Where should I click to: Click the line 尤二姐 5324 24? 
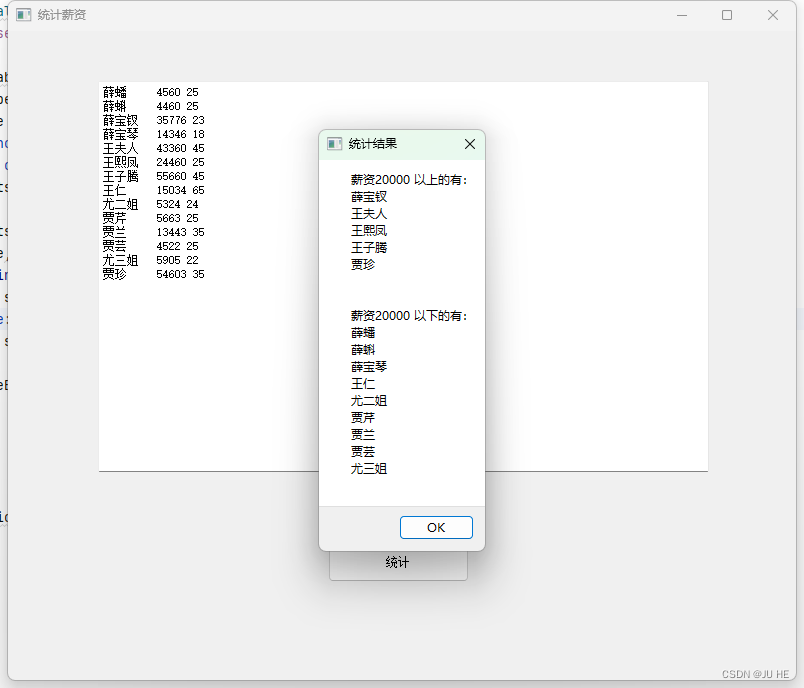(x=150, y=205)
